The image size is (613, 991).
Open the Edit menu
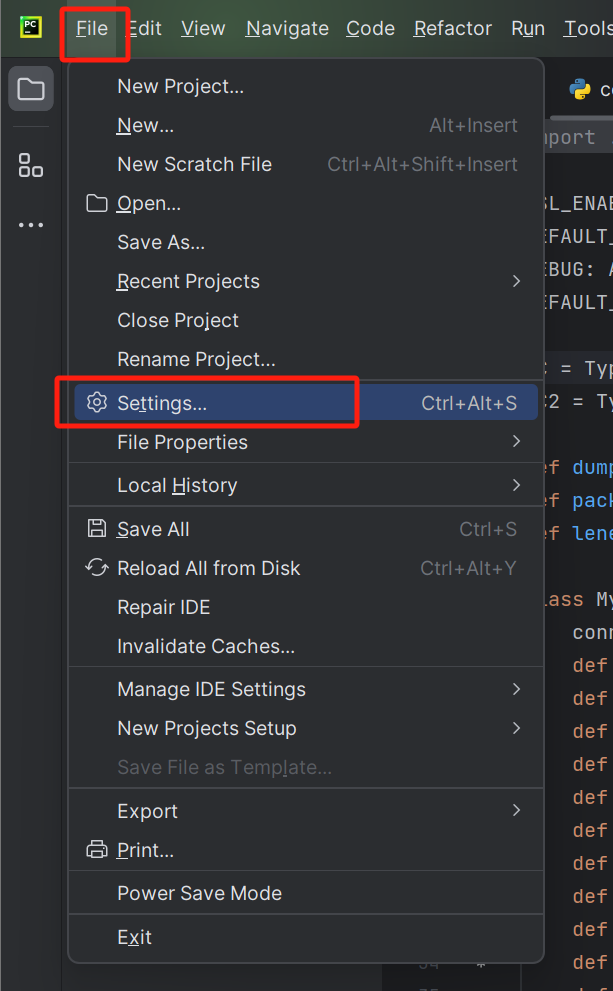(145, 28)
